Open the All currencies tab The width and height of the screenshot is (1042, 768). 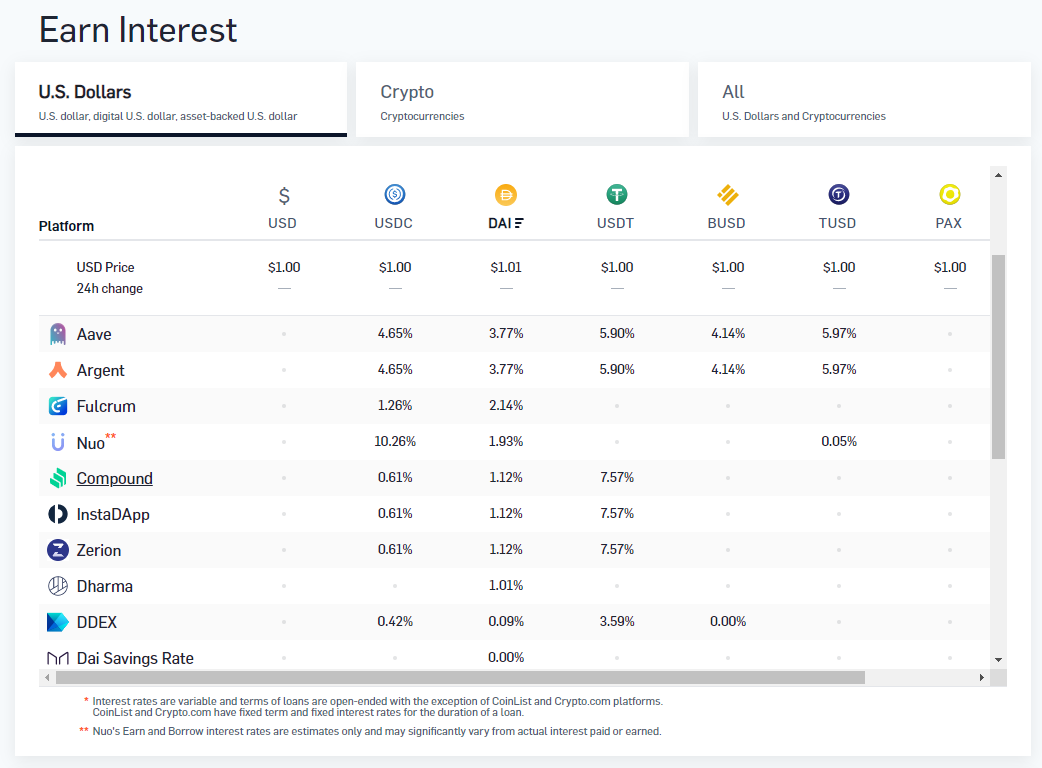(x=864, y=100)
